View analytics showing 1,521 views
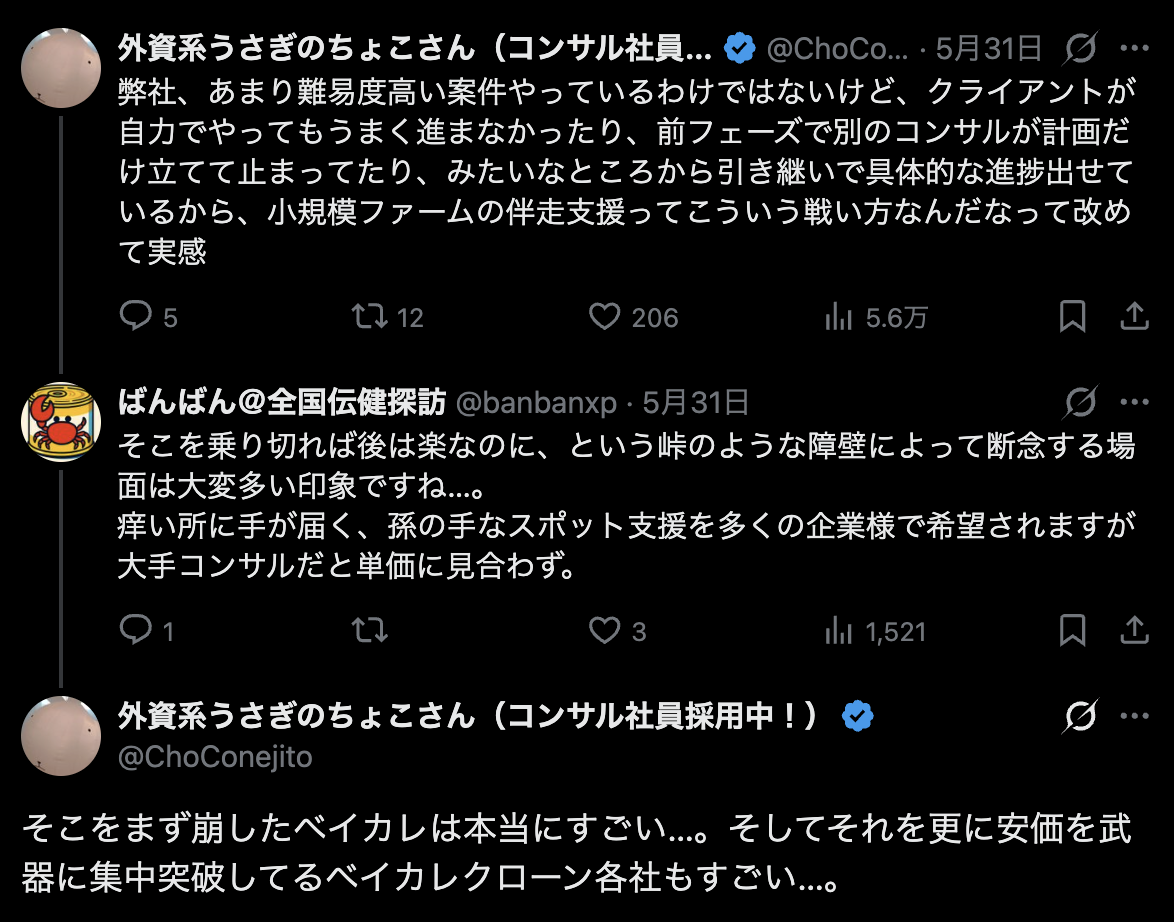 tap(838, 631)
